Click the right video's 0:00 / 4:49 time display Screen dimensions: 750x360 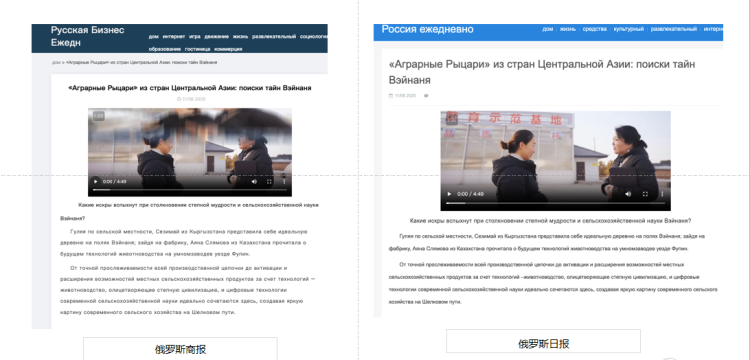point(470,194)
